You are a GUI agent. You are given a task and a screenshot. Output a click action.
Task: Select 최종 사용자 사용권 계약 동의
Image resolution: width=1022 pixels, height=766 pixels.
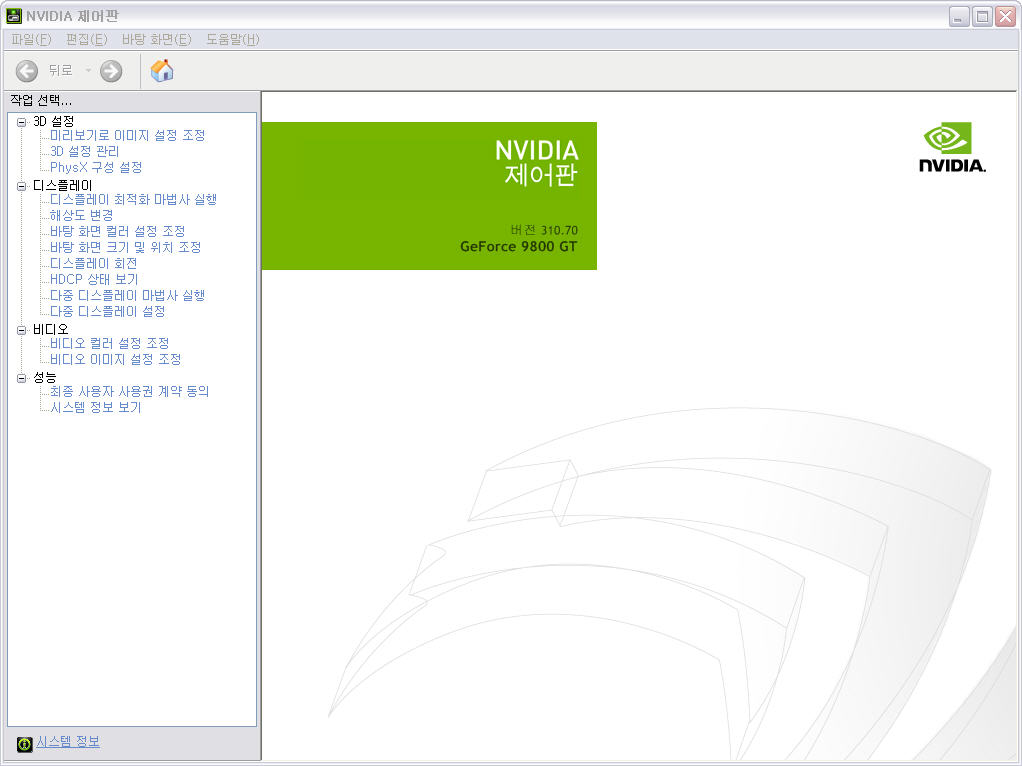click(130, 391)
